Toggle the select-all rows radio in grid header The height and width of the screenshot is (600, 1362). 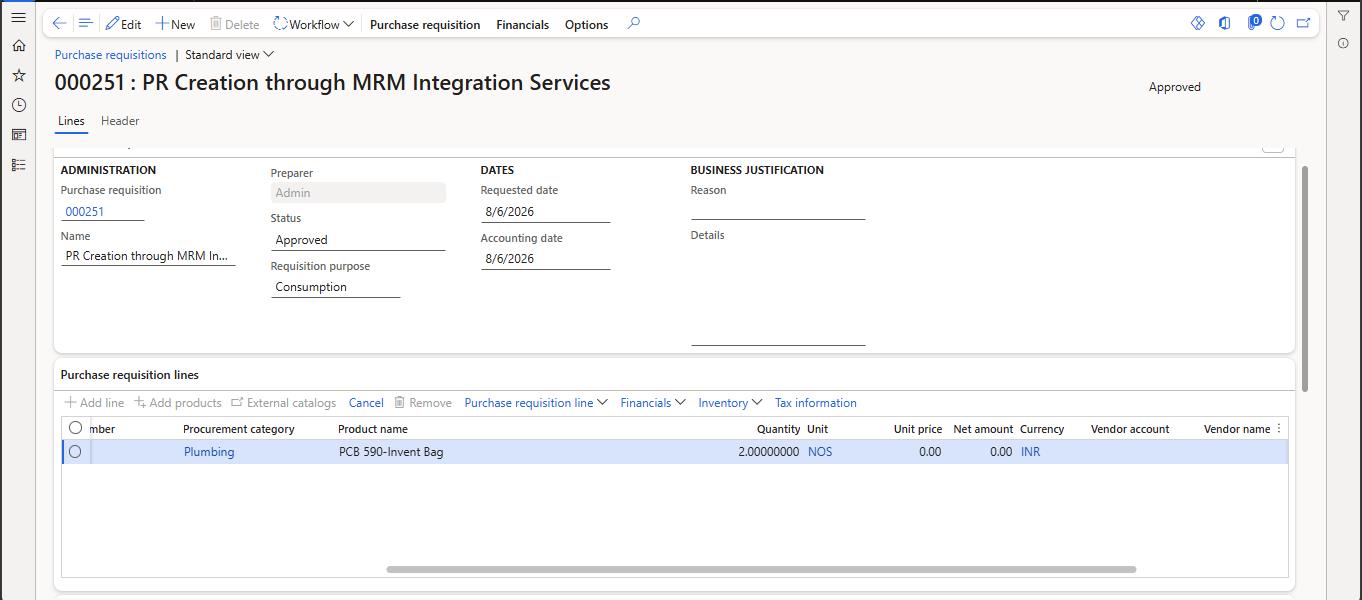tap(75, 428)
